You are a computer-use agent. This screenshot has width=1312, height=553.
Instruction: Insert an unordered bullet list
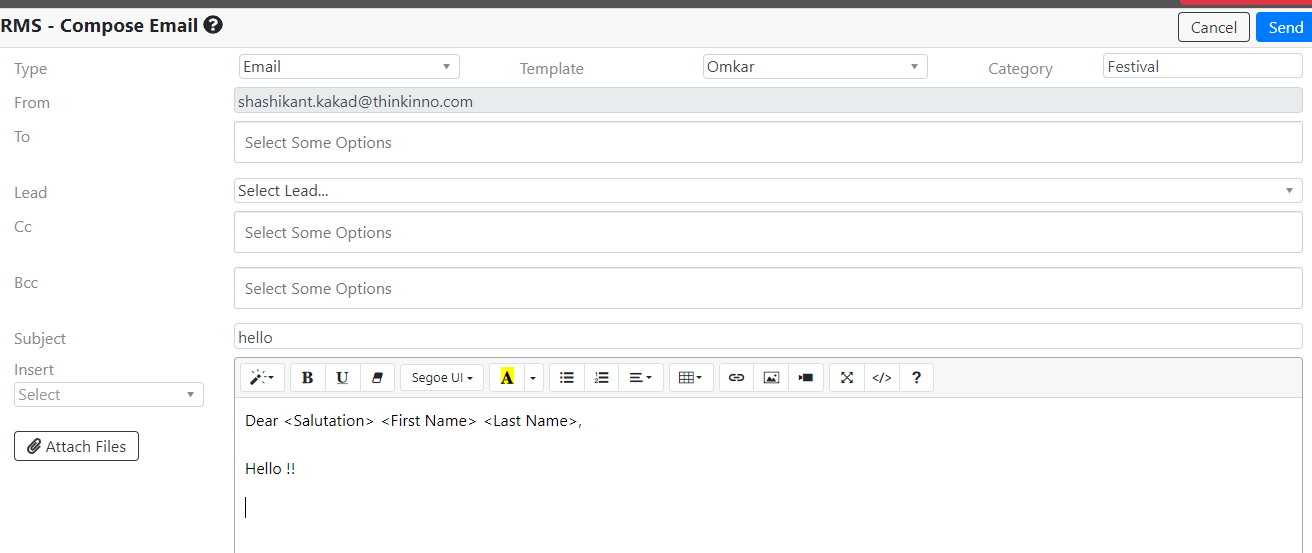[x=567, y=377]
